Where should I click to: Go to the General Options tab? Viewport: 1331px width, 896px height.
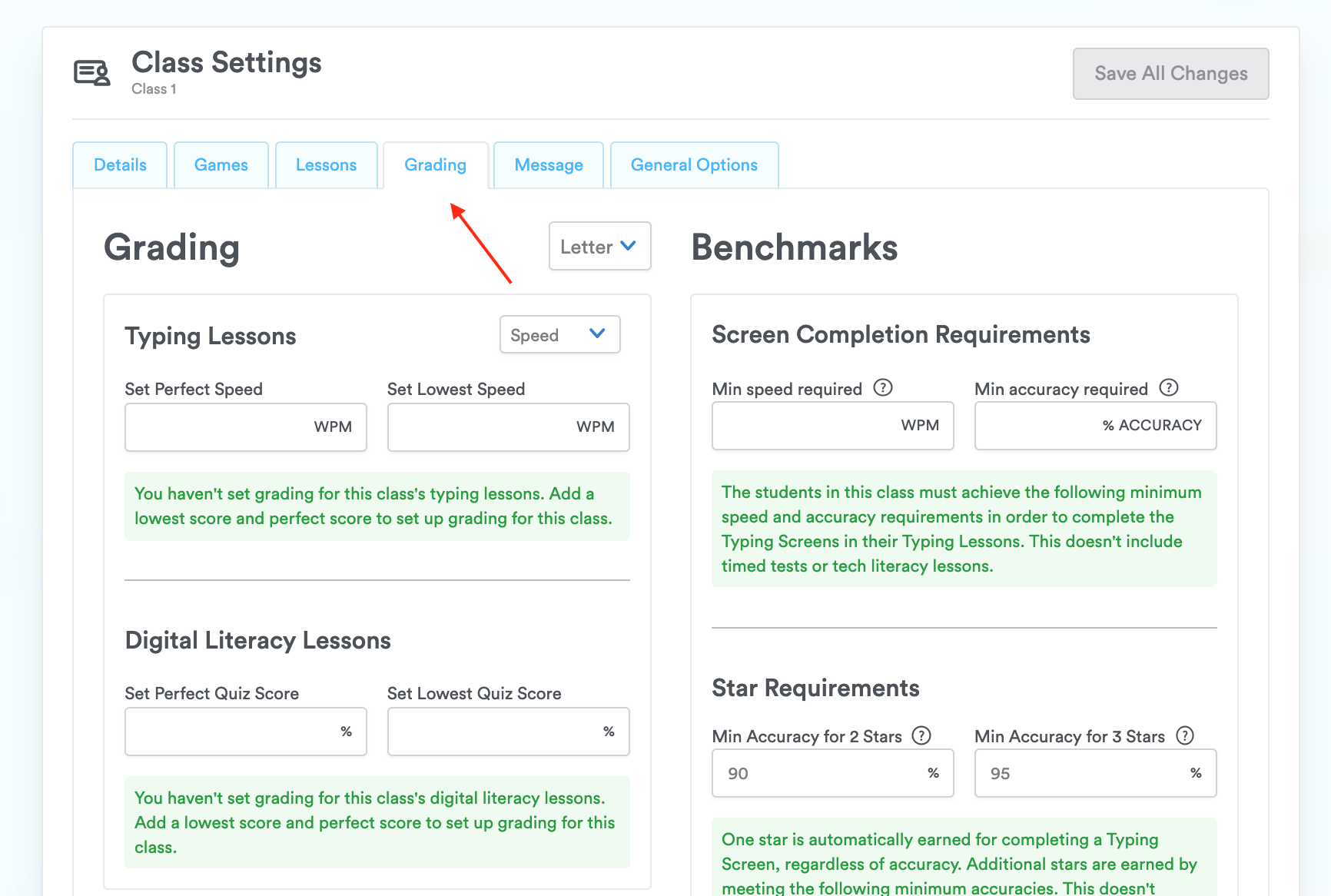tap(693, 164)
